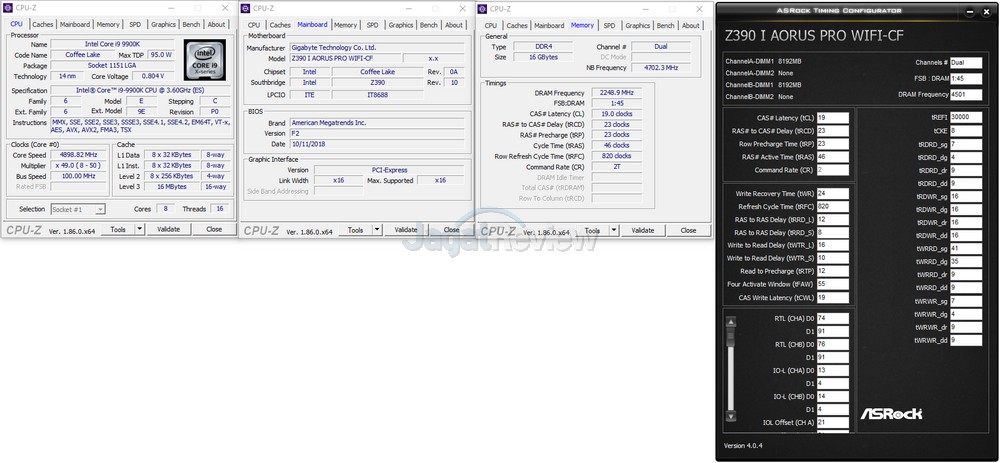Click the Intel Core i9 processor logo
The image size is (1000, 463).
[205, 58]
